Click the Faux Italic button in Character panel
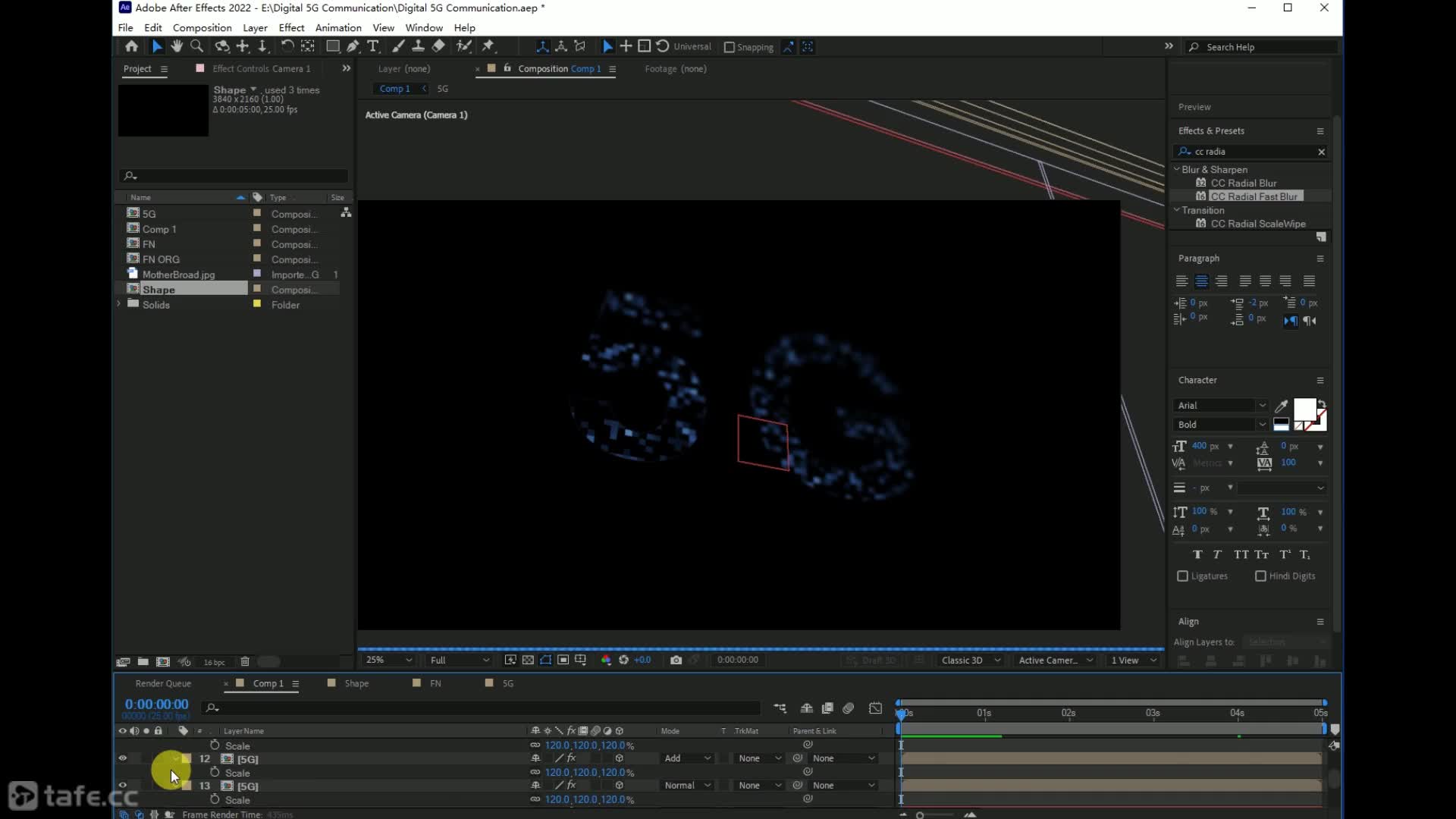 (1217, 554)
